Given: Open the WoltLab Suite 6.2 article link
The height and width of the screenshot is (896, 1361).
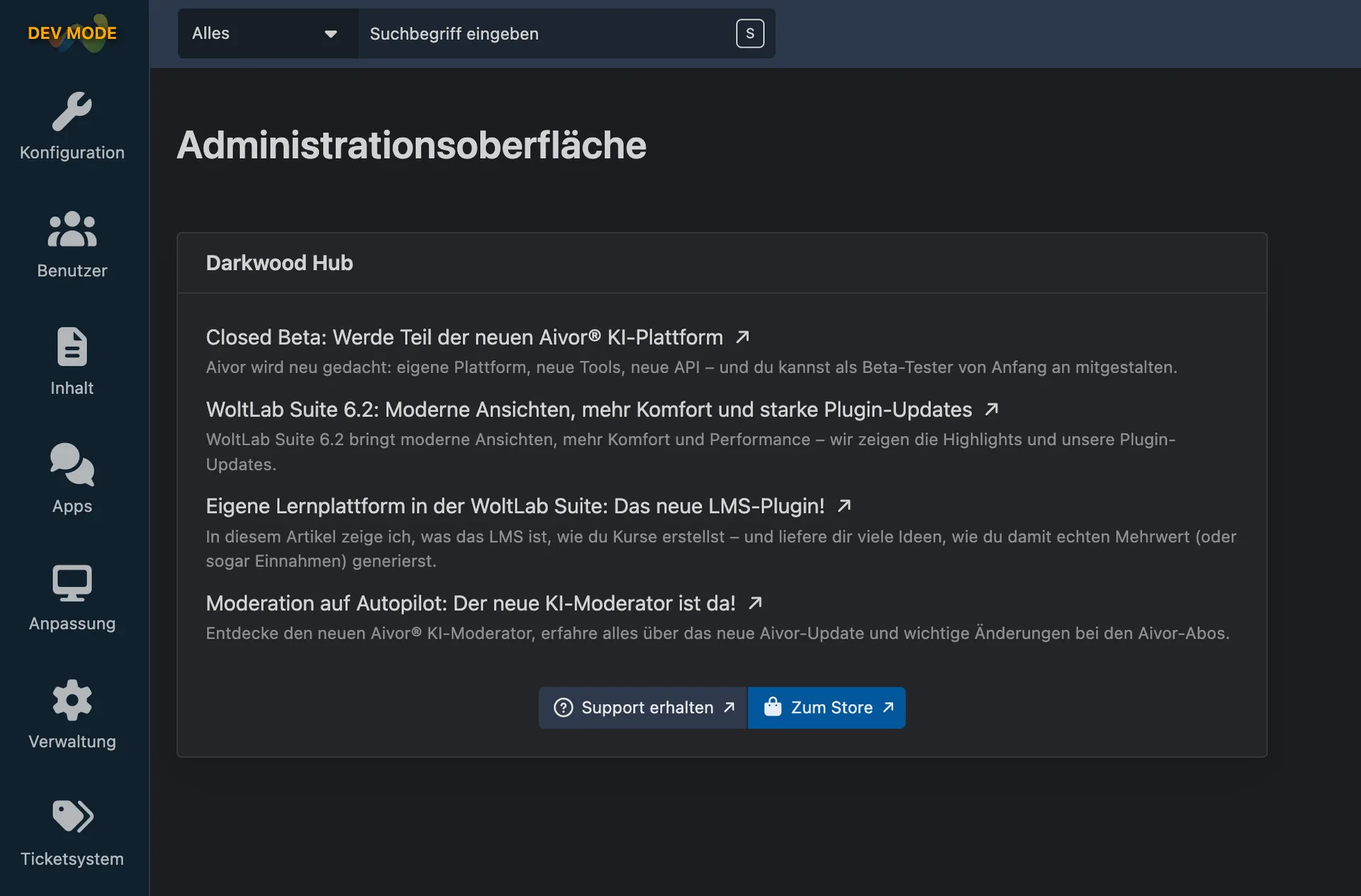Looking at the screenshot, I should pos(588,410).
